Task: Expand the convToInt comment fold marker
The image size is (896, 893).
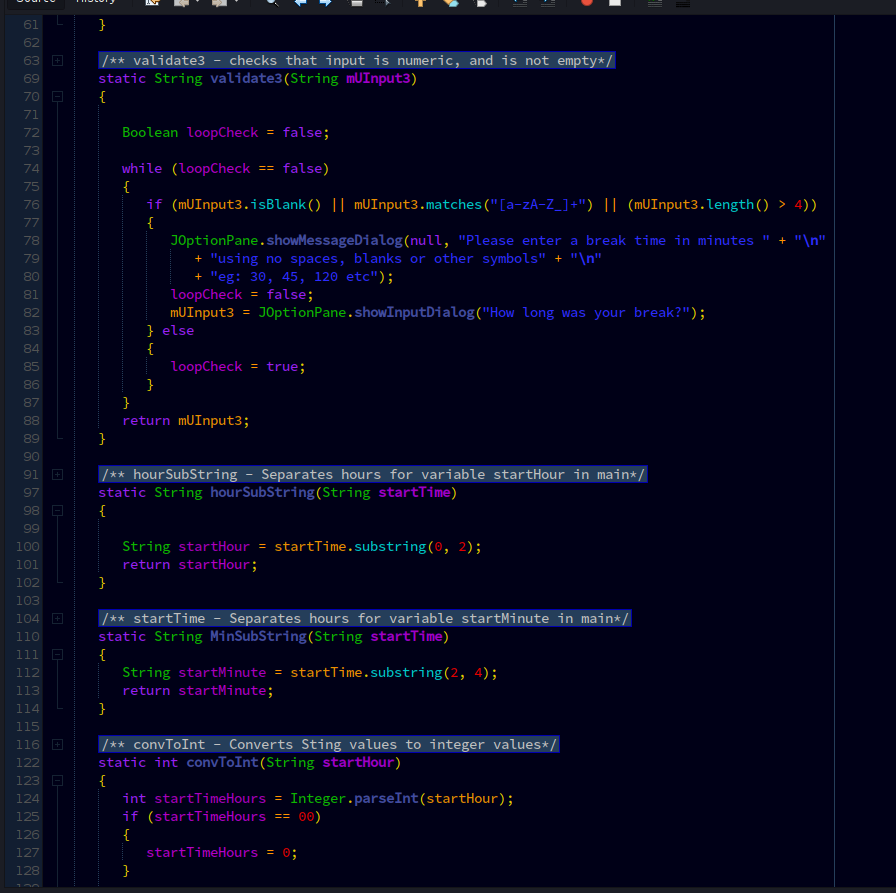Action: pyautogui.click(x=57, y=745)
